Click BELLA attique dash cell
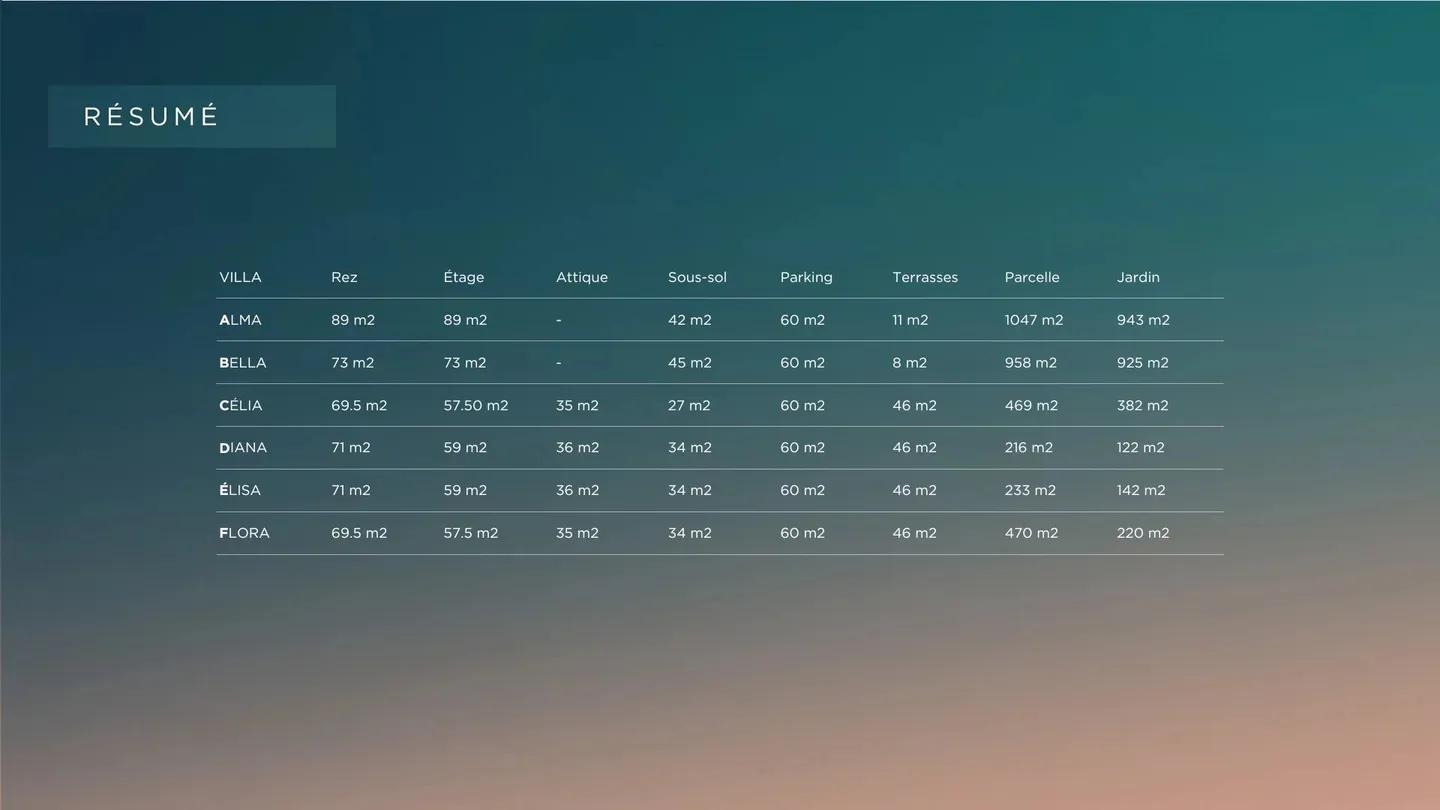This screenshot has width=1440, height=810. point(559,363)
